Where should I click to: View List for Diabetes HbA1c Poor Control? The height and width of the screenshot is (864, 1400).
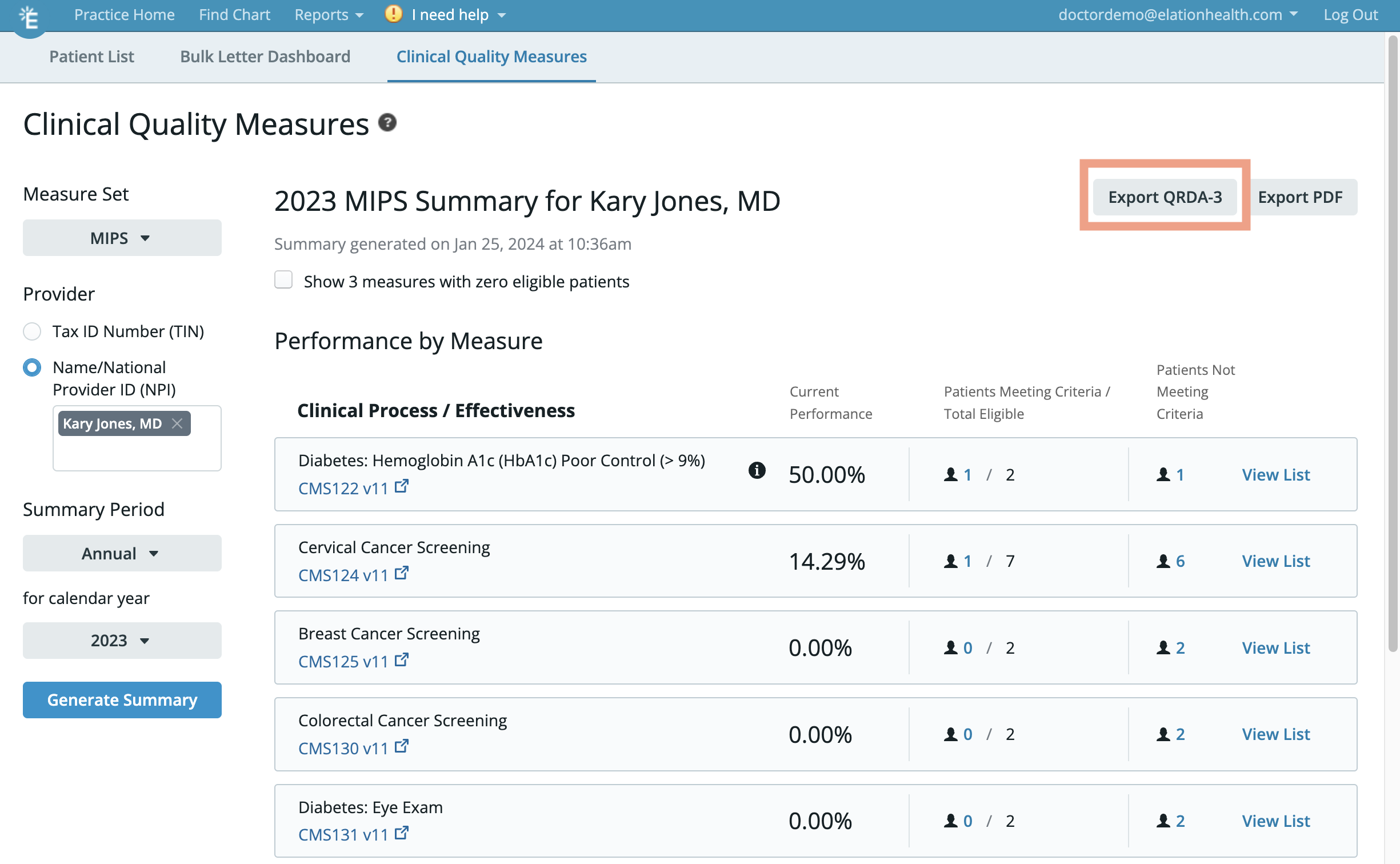point(1275,474)
